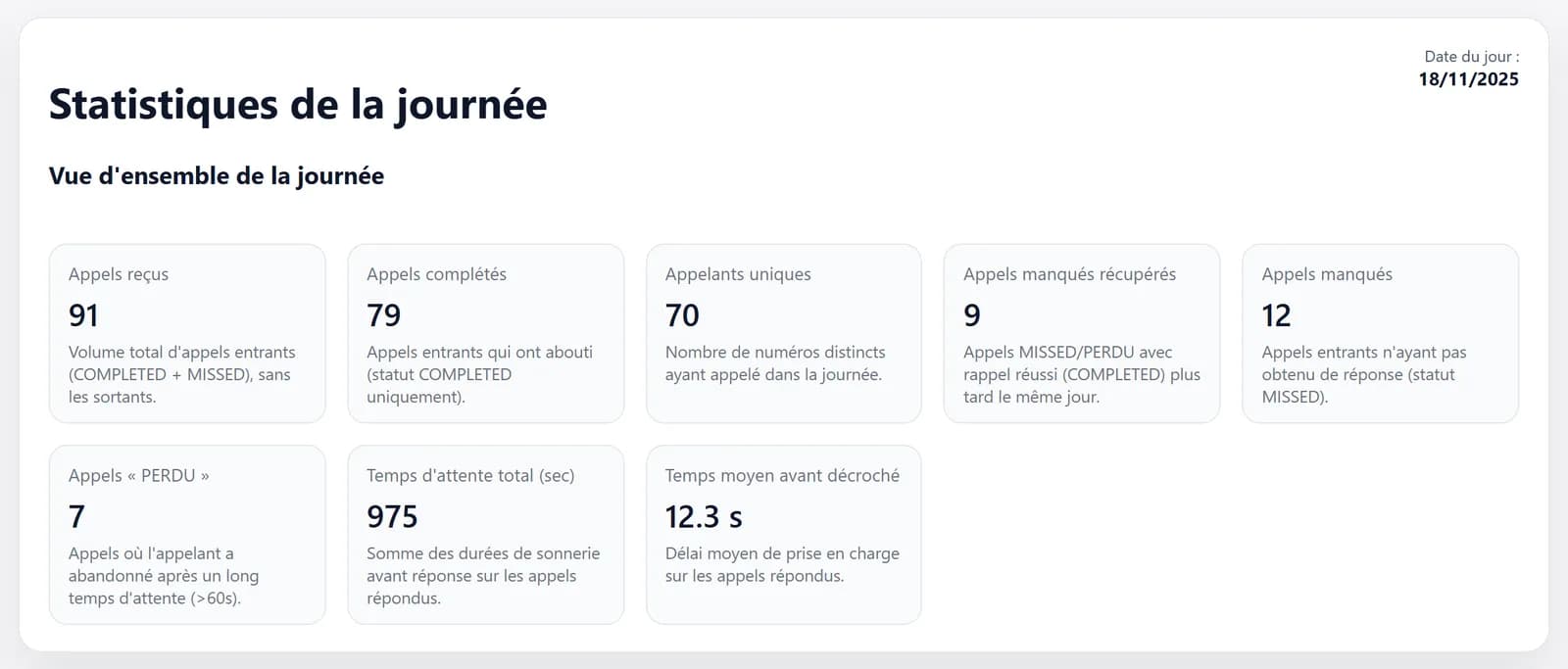Click the description 'Somme des durées de sonnerie'
The height and width of the screenshot is (669, 1568).
(483, 576)
